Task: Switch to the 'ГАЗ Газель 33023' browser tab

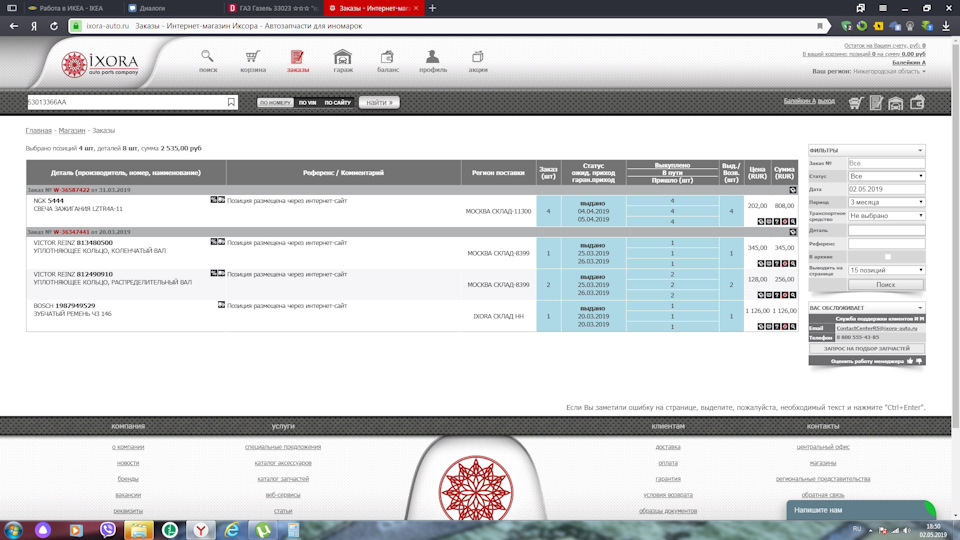Action: pos(272,8)
